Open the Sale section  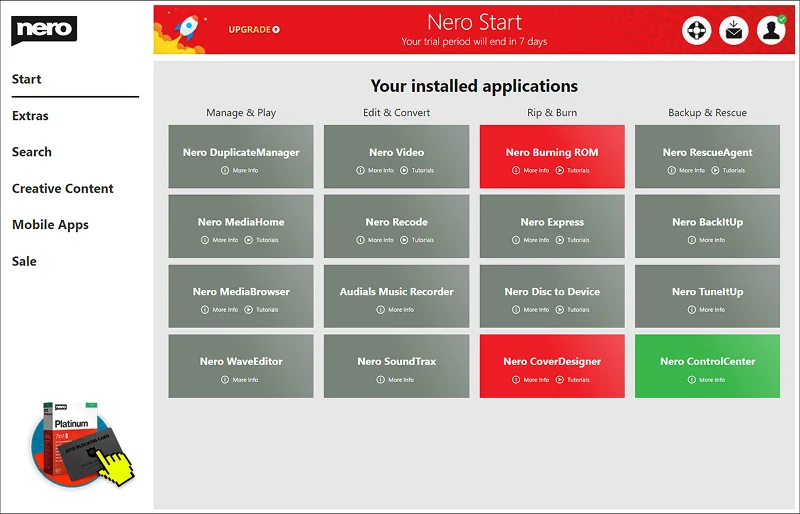(24, 261)
